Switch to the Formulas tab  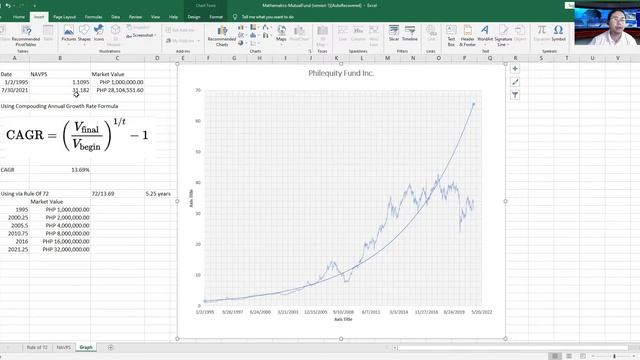[x=93, y=17]
